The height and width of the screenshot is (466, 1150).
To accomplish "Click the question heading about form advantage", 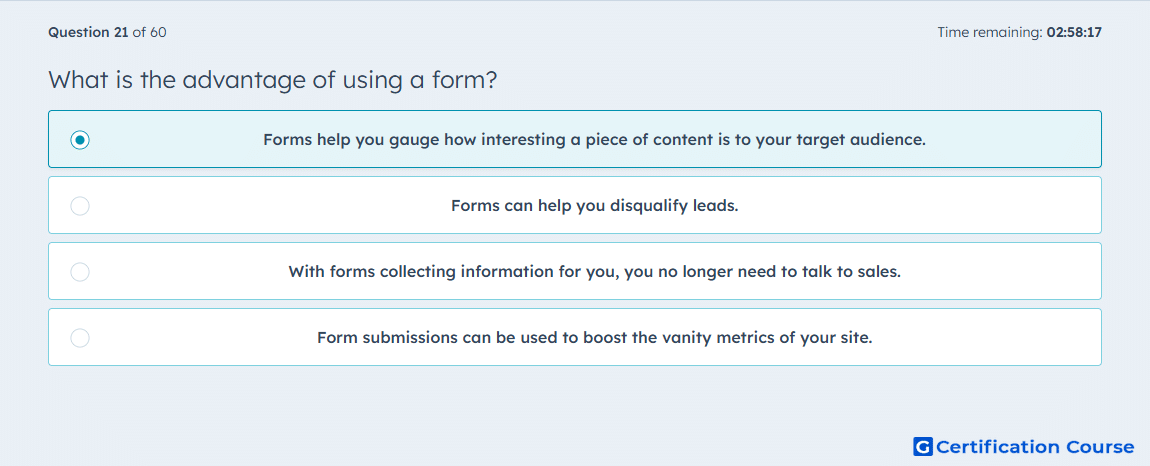I will [273, 79].
